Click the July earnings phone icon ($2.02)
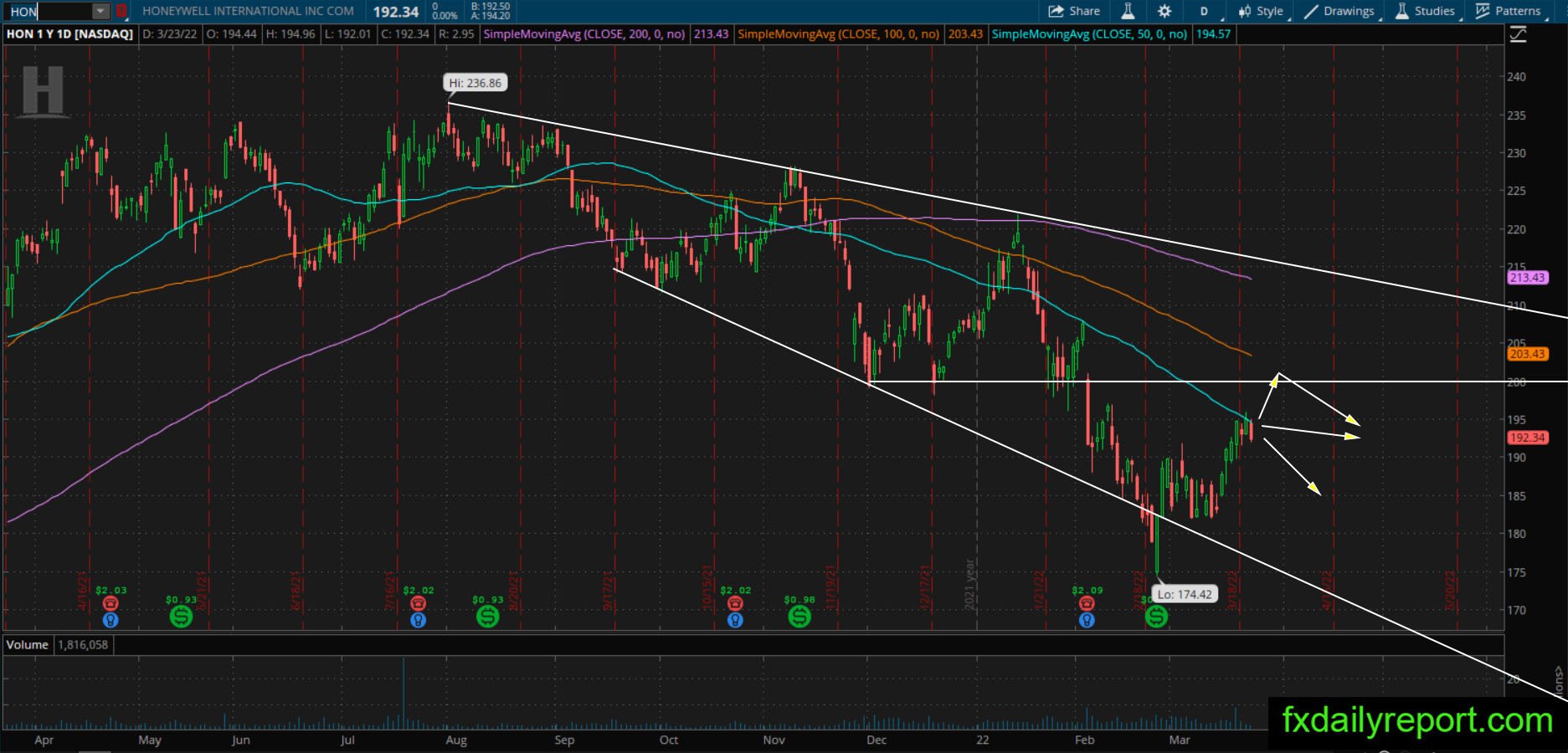Image resolution: width=1568 pixels, height=753 pixels. (419, 603)
